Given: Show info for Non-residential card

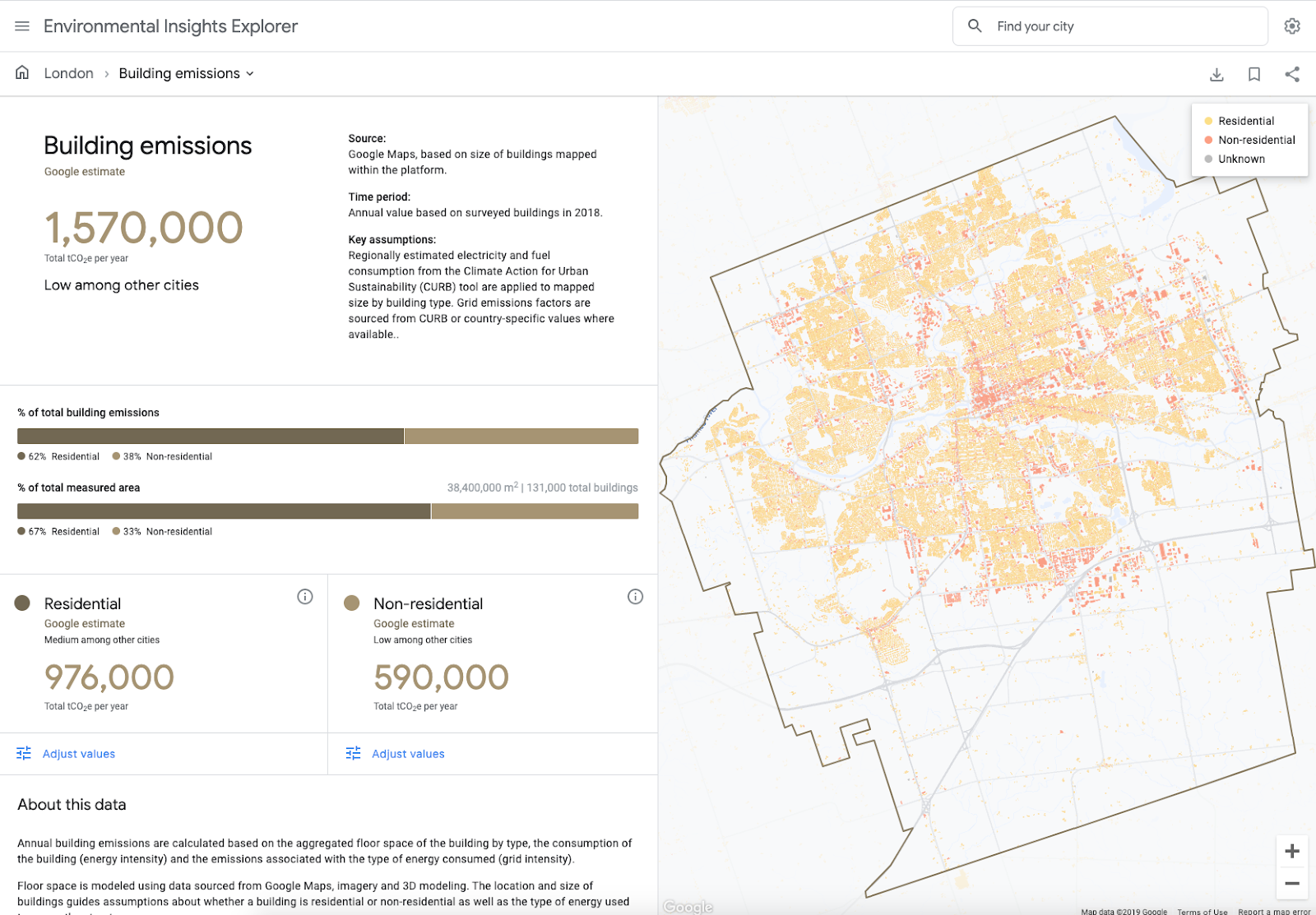Looking at the screenshot, I should click(635, 597).
